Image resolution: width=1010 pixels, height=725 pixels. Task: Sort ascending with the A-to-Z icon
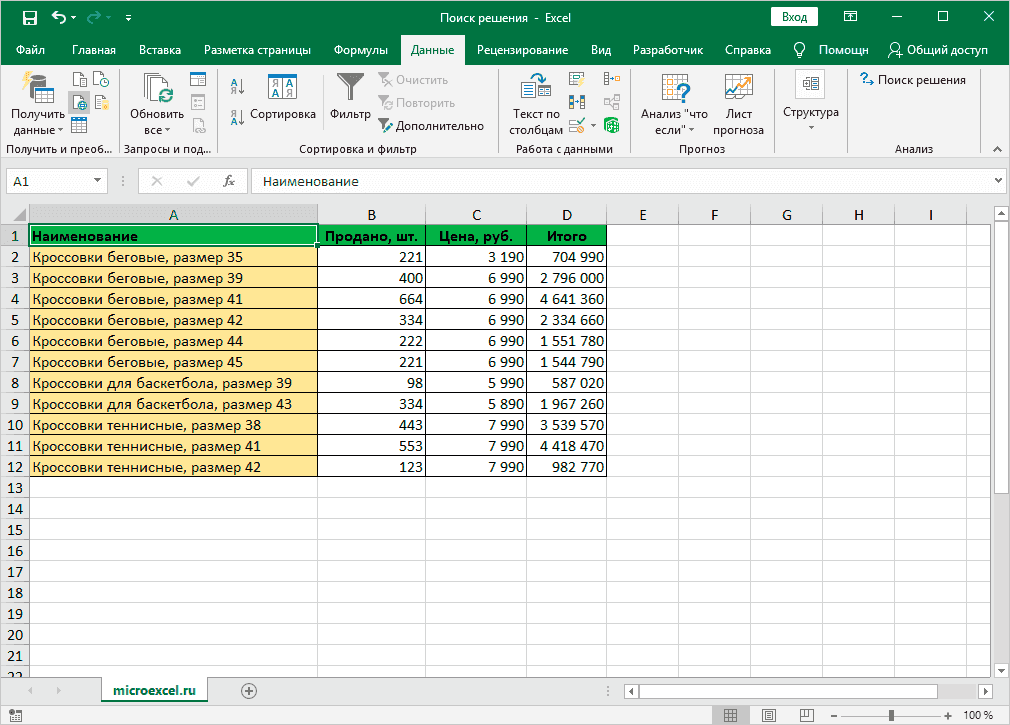coord(237,86)
